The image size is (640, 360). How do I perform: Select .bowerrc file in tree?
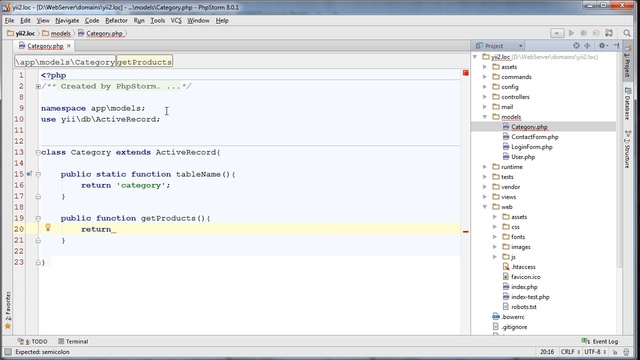(x=513, y=317)
